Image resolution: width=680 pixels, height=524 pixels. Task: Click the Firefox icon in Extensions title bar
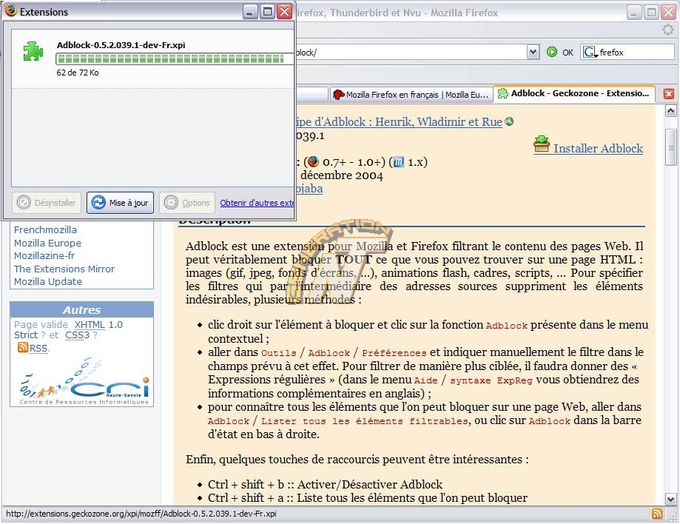point(11,11)
